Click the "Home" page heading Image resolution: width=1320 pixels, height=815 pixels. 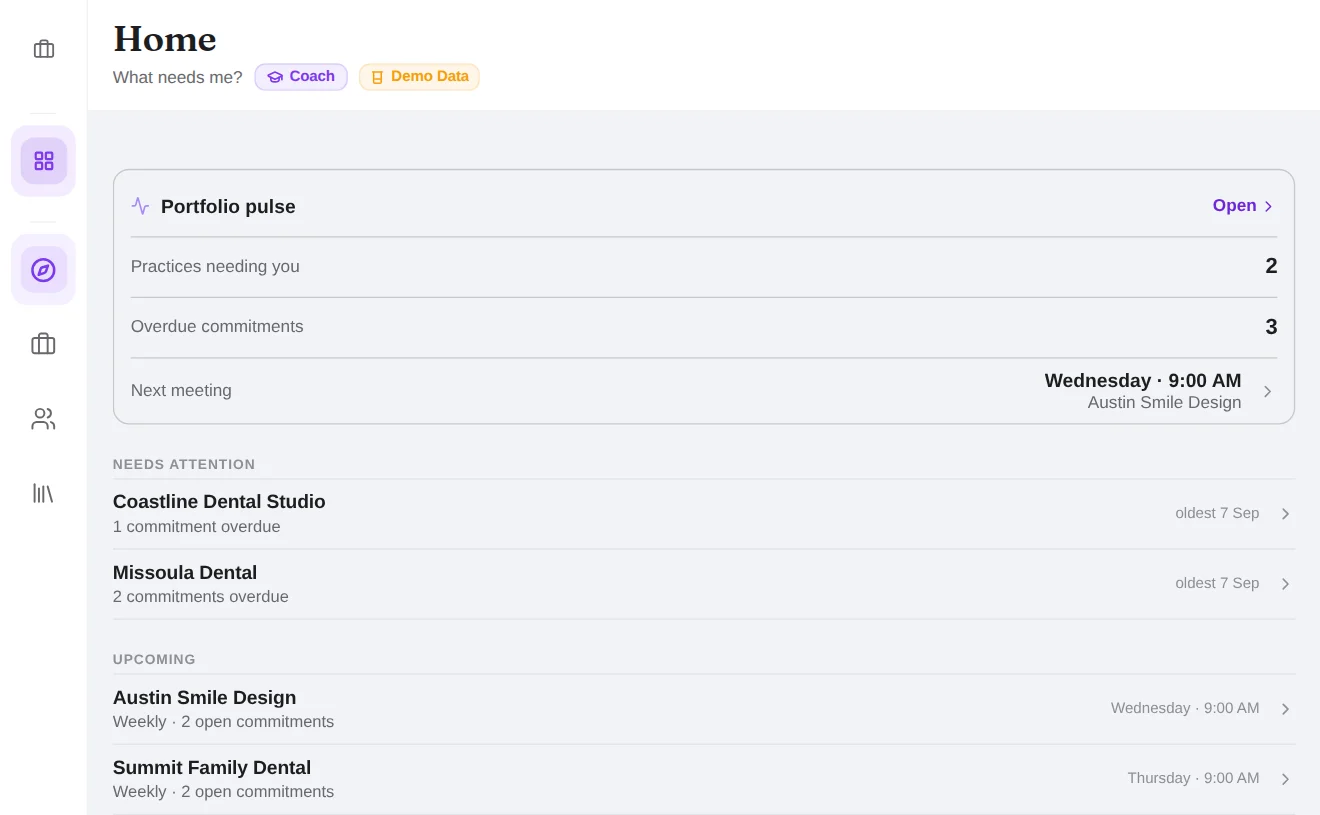pyautogui.click(x=165, y=39)
